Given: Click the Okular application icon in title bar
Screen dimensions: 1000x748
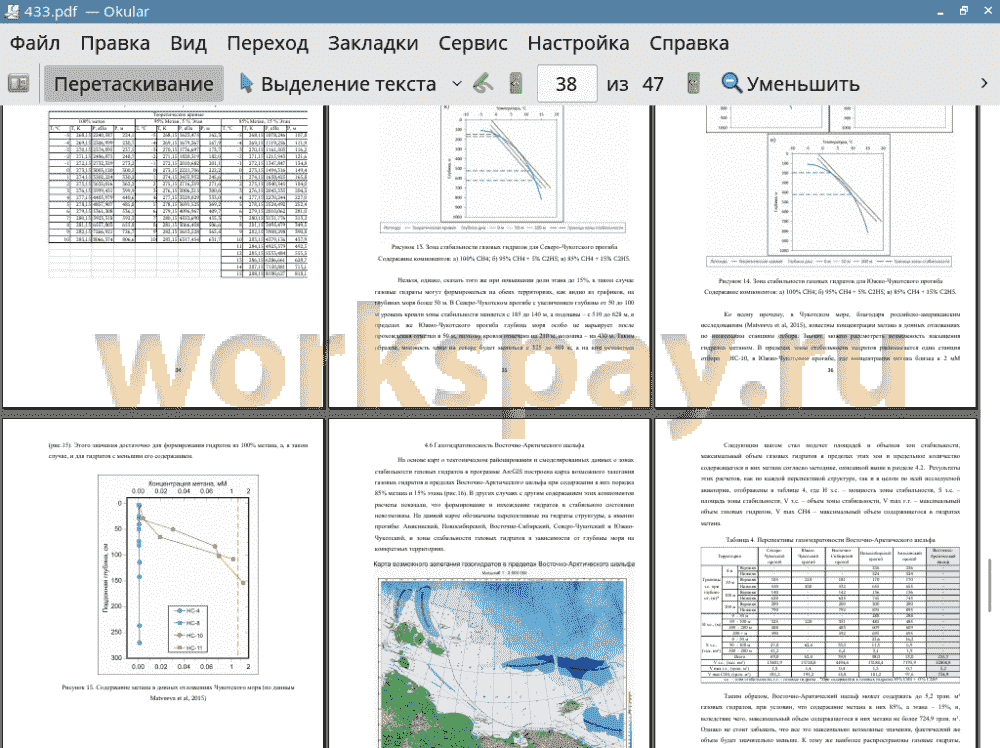Looking at the screenshot, I should pos(11,11).
